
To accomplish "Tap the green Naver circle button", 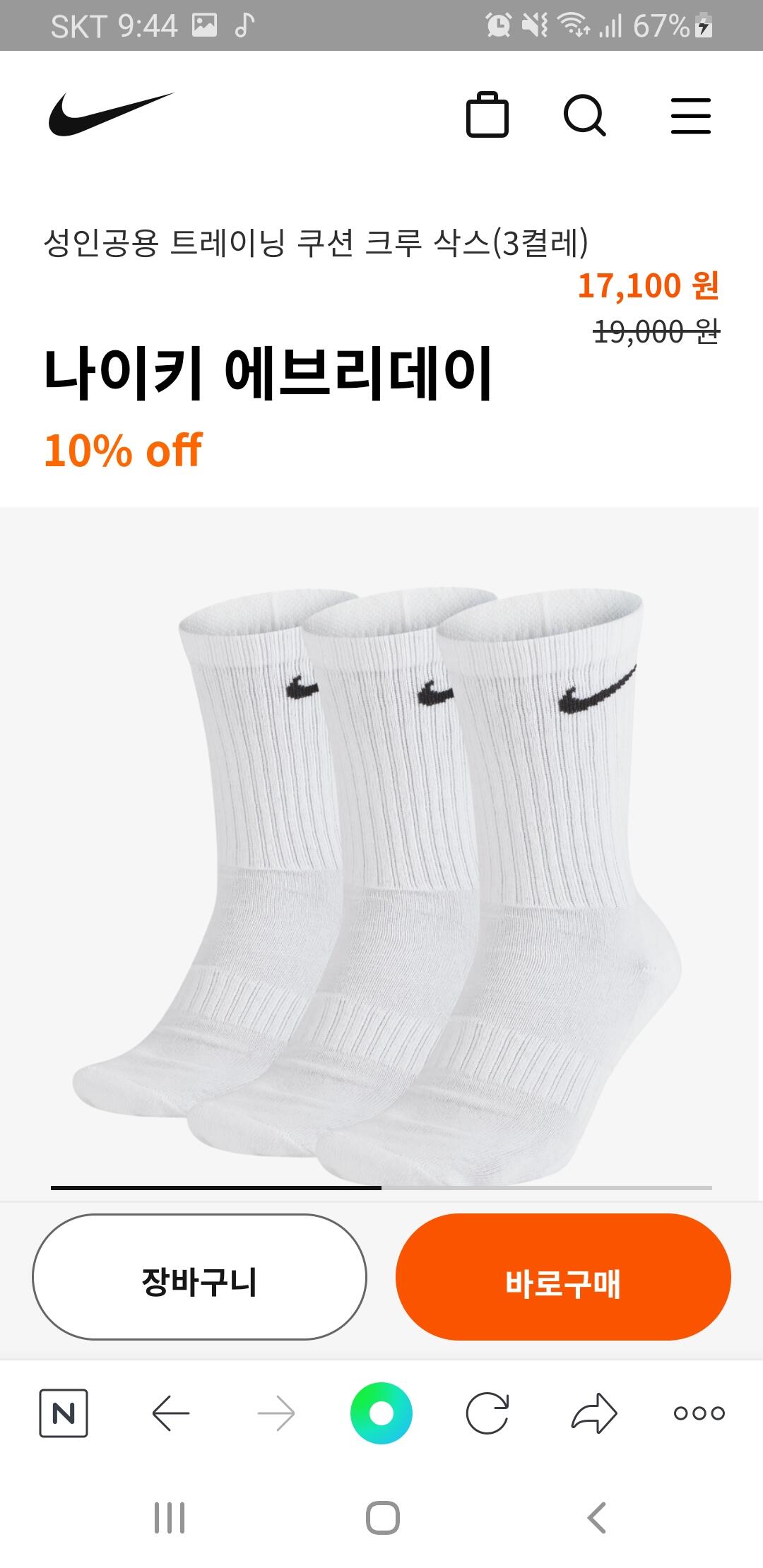I will (381, 1413).
